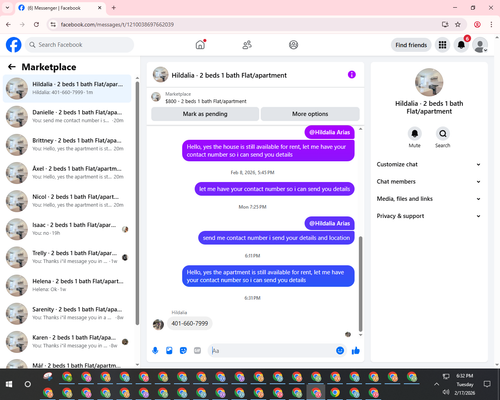This screenshot has height=400, width=500.
Task: Open Danielle conversation in list
Action: (x=67, y=116)
